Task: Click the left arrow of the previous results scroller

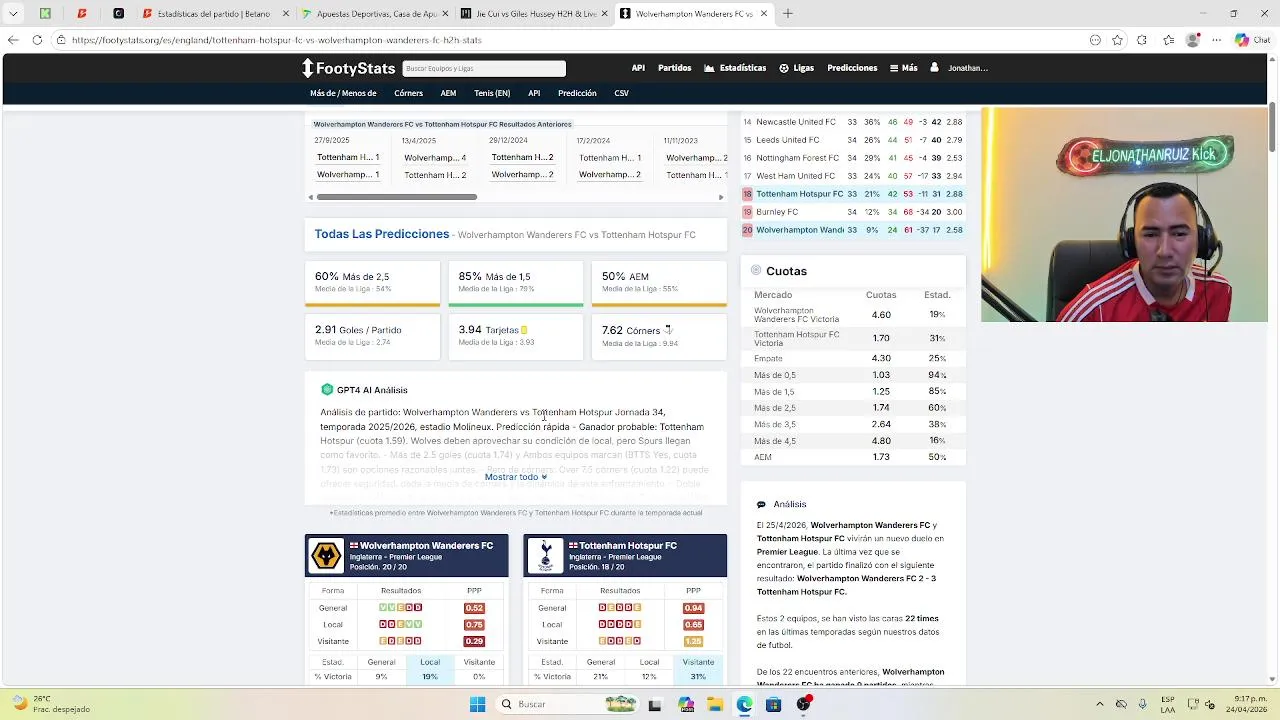Action: point(311,197)
